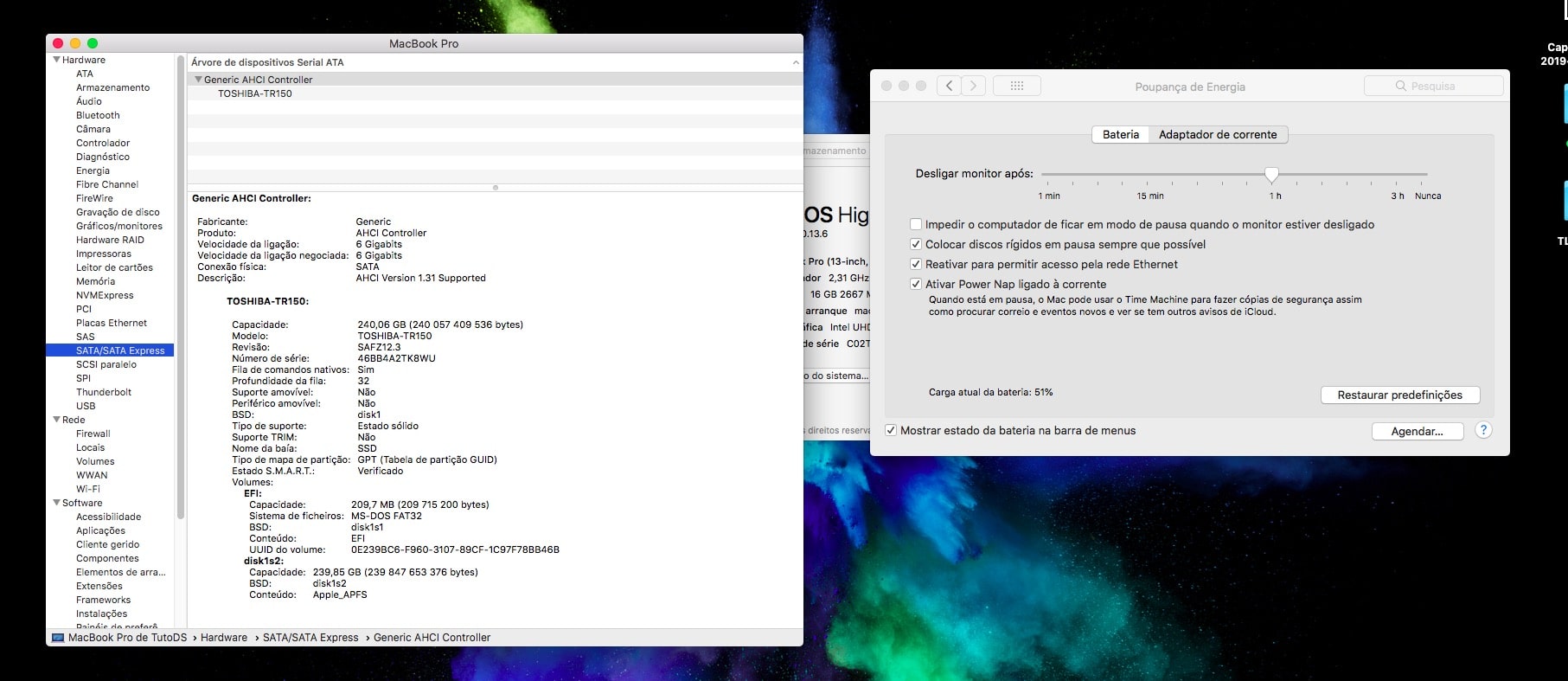The width and height of the screenshot is (1568, 681).
Task: Select PCI in sidebar
Action: pos(84,309)
